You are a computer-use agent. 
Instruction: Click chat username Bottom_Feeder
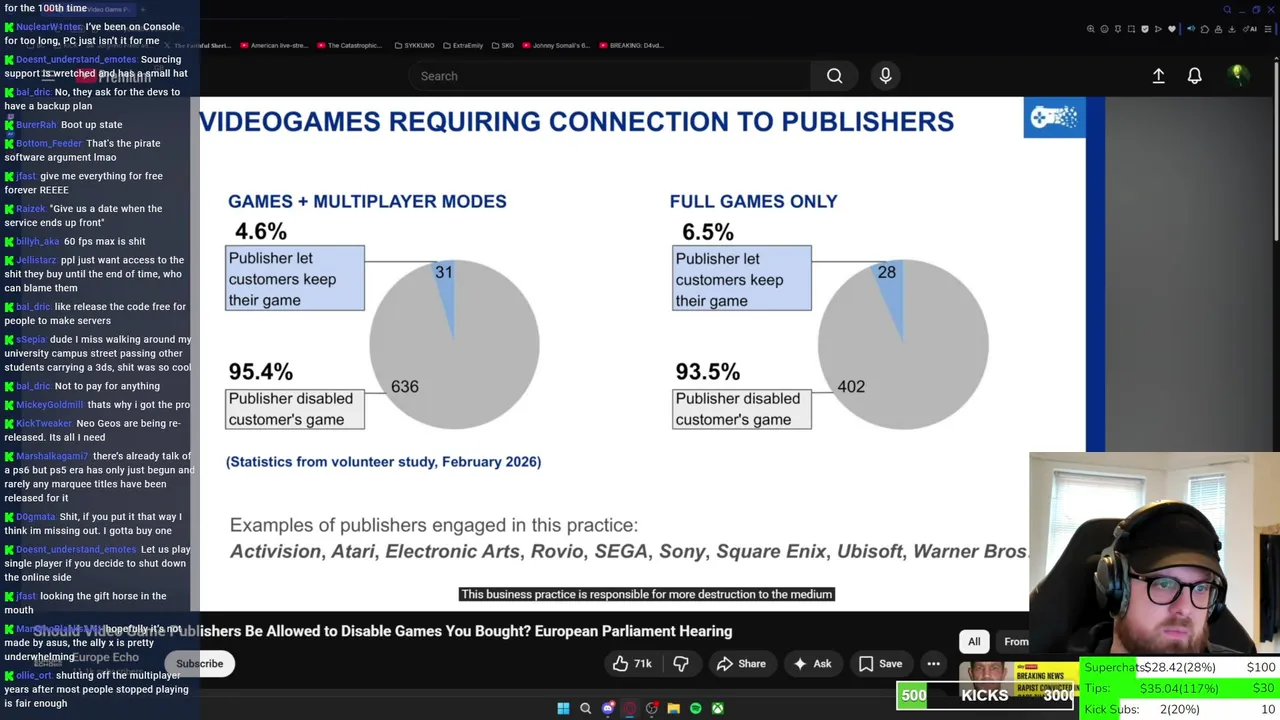pos(49,143)
